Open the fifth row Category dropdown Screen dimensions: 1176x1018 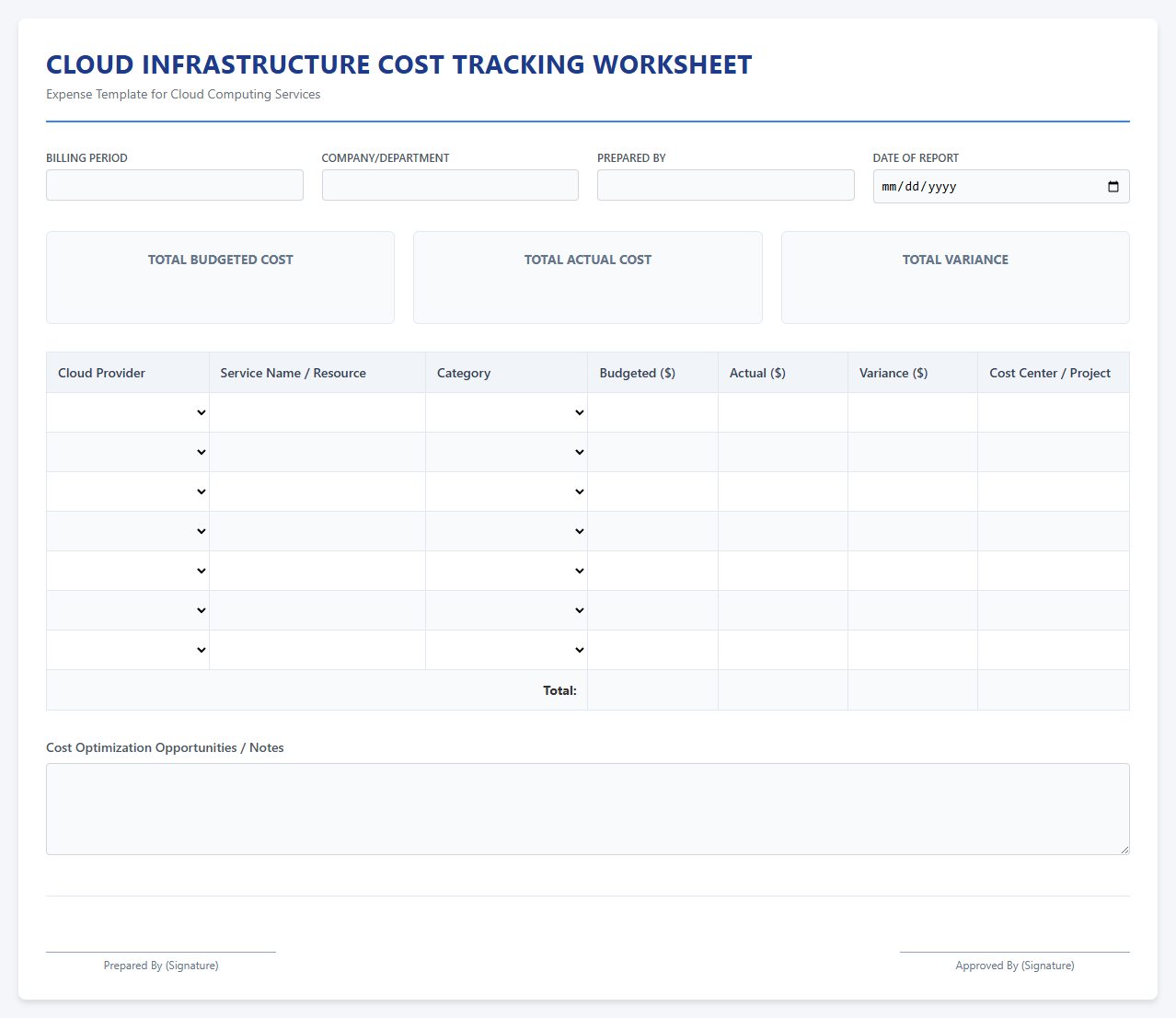(x=506, y=571)
